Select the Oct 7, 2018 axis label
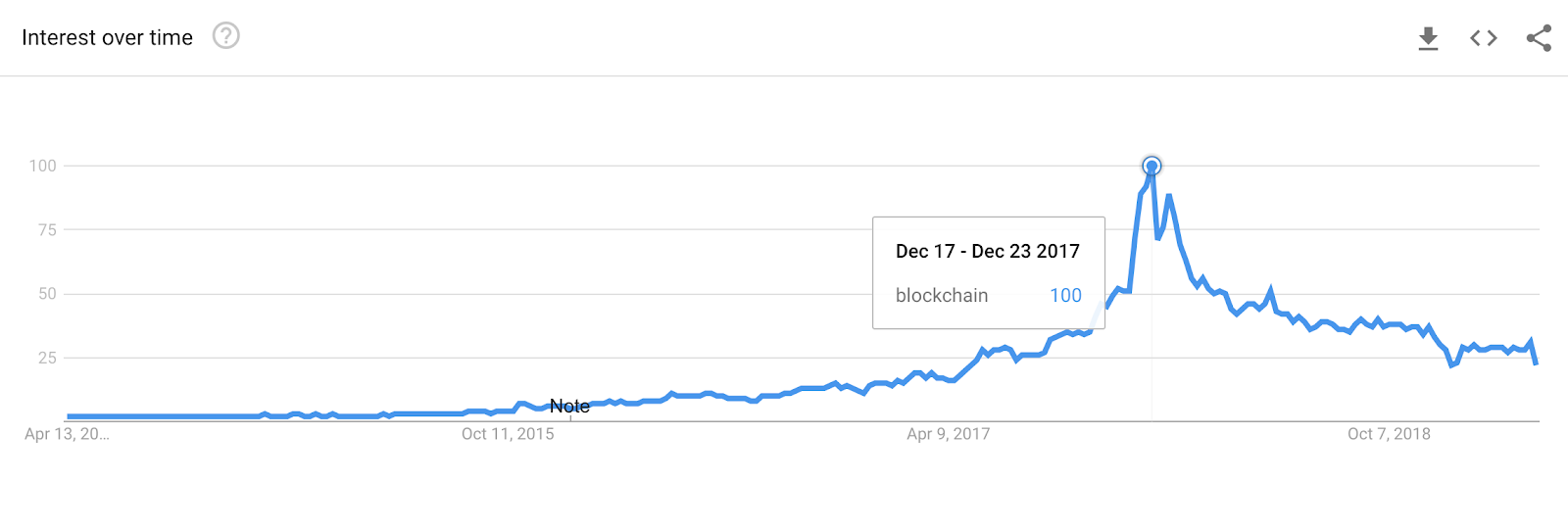This screenshot has height=532, width=1568. [x=1389, y=434]
